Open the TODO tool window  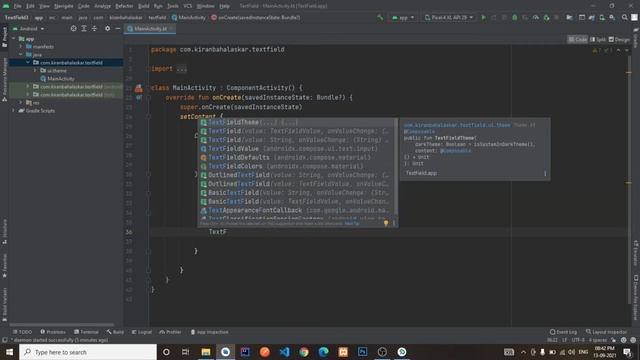coord(22,332)
